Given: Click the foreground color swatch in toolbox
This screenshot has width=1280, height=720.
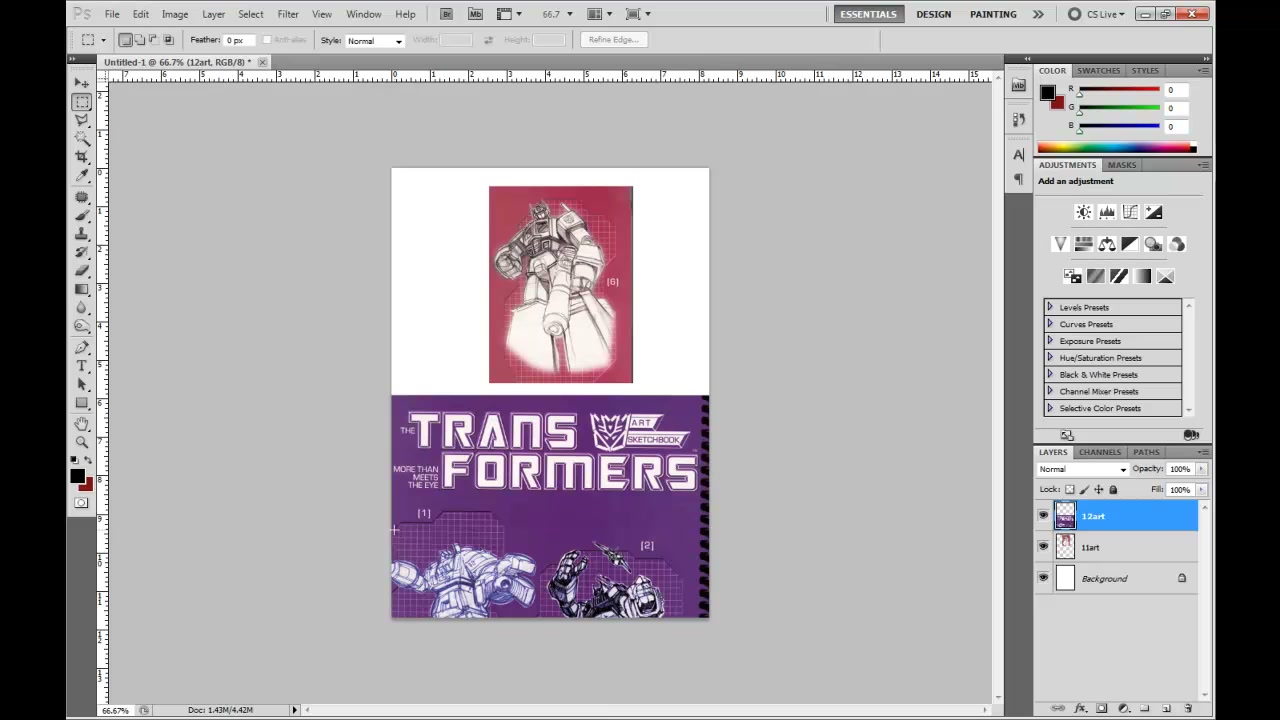Looking at the screenshot, I should tap(77, 476).
